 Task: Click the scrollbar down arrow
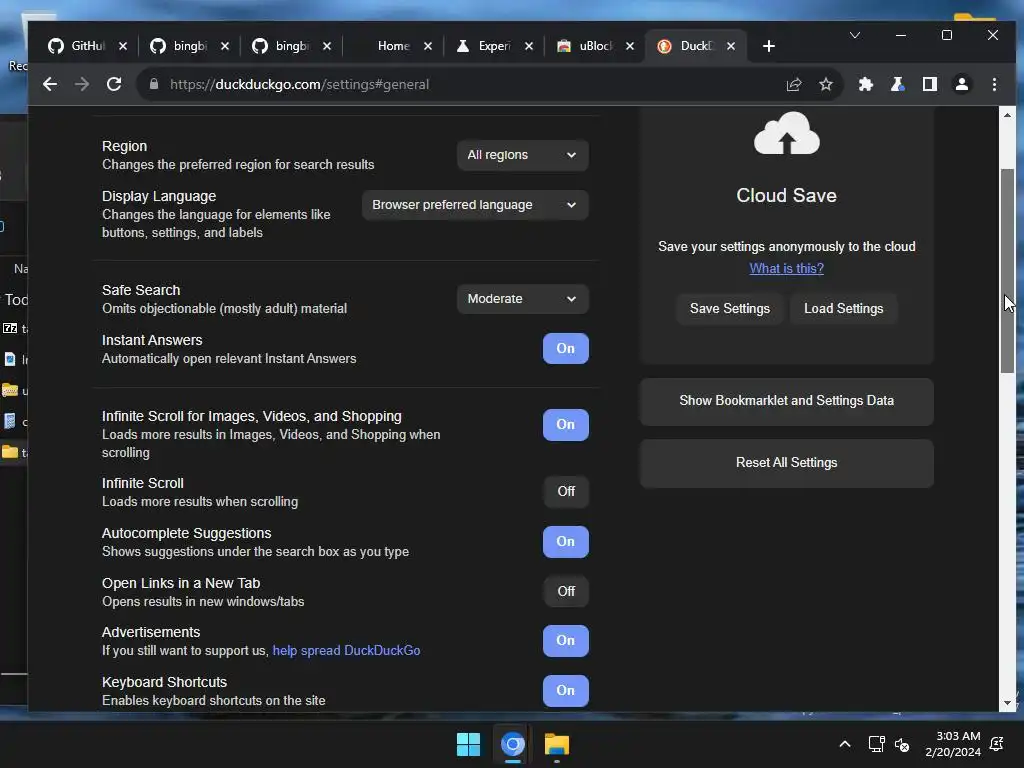tap(1007, 703)
